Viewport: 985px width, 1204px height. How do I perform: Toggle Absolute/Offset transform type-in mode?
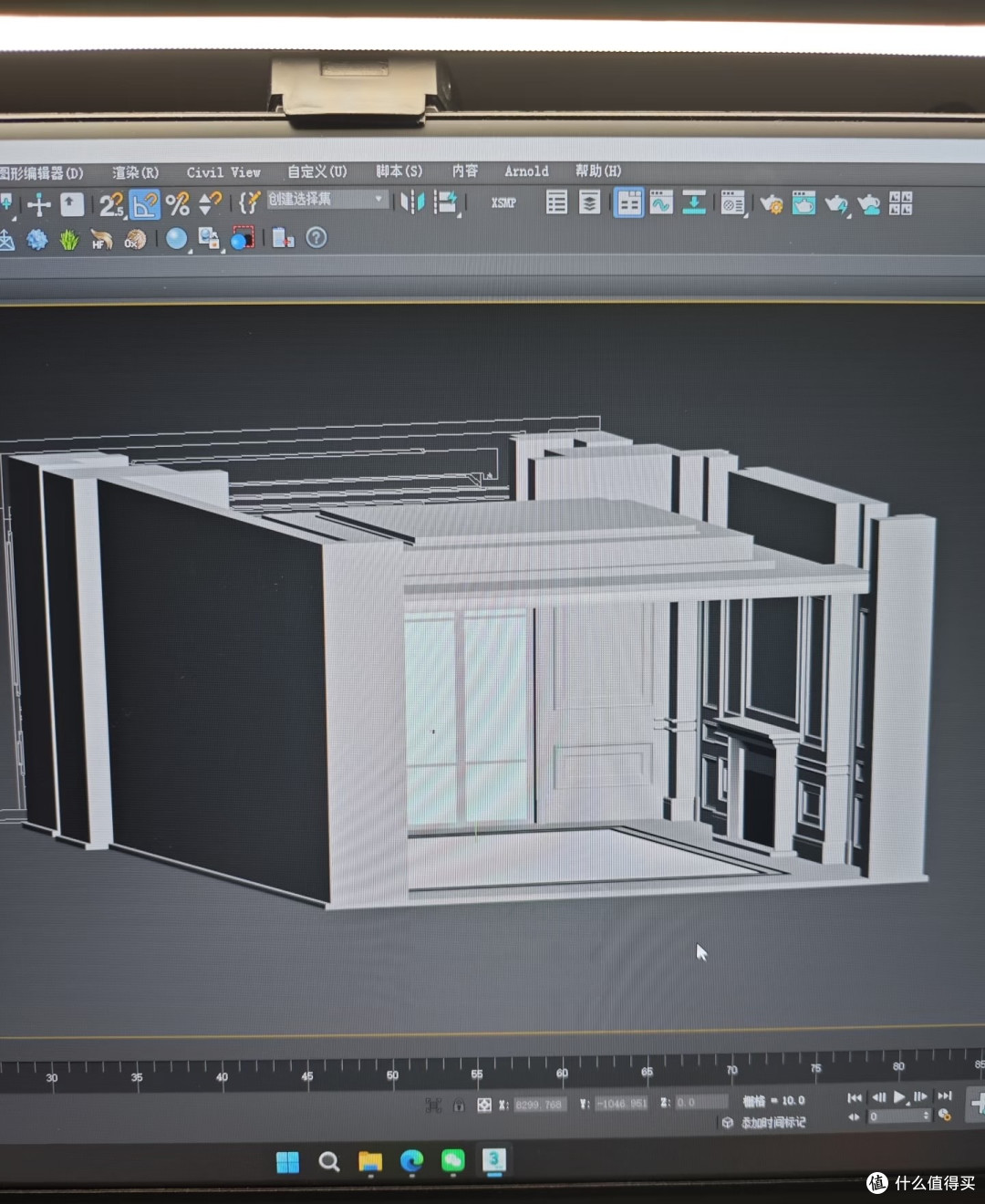click(484, 1105)
